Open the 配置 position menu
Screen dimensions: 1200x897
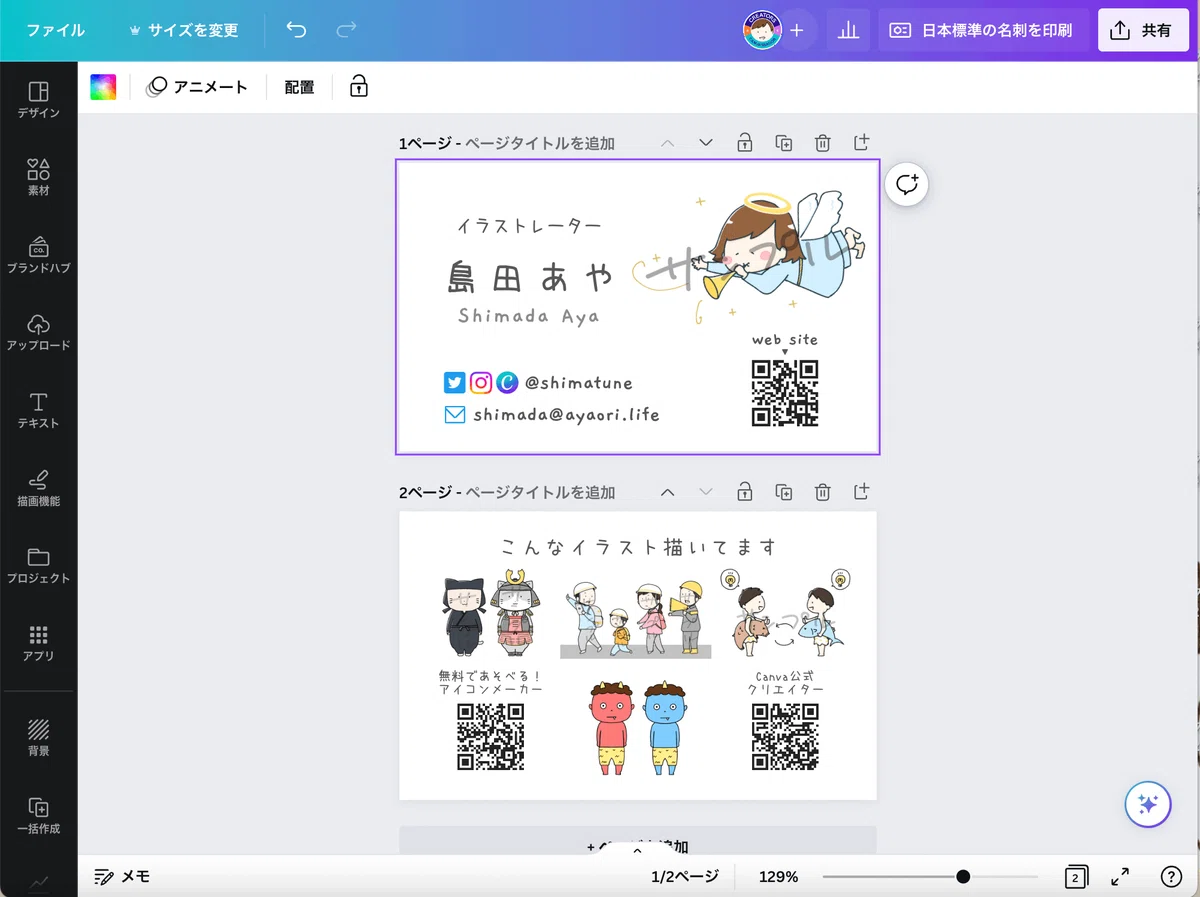[x=299, y=87]
